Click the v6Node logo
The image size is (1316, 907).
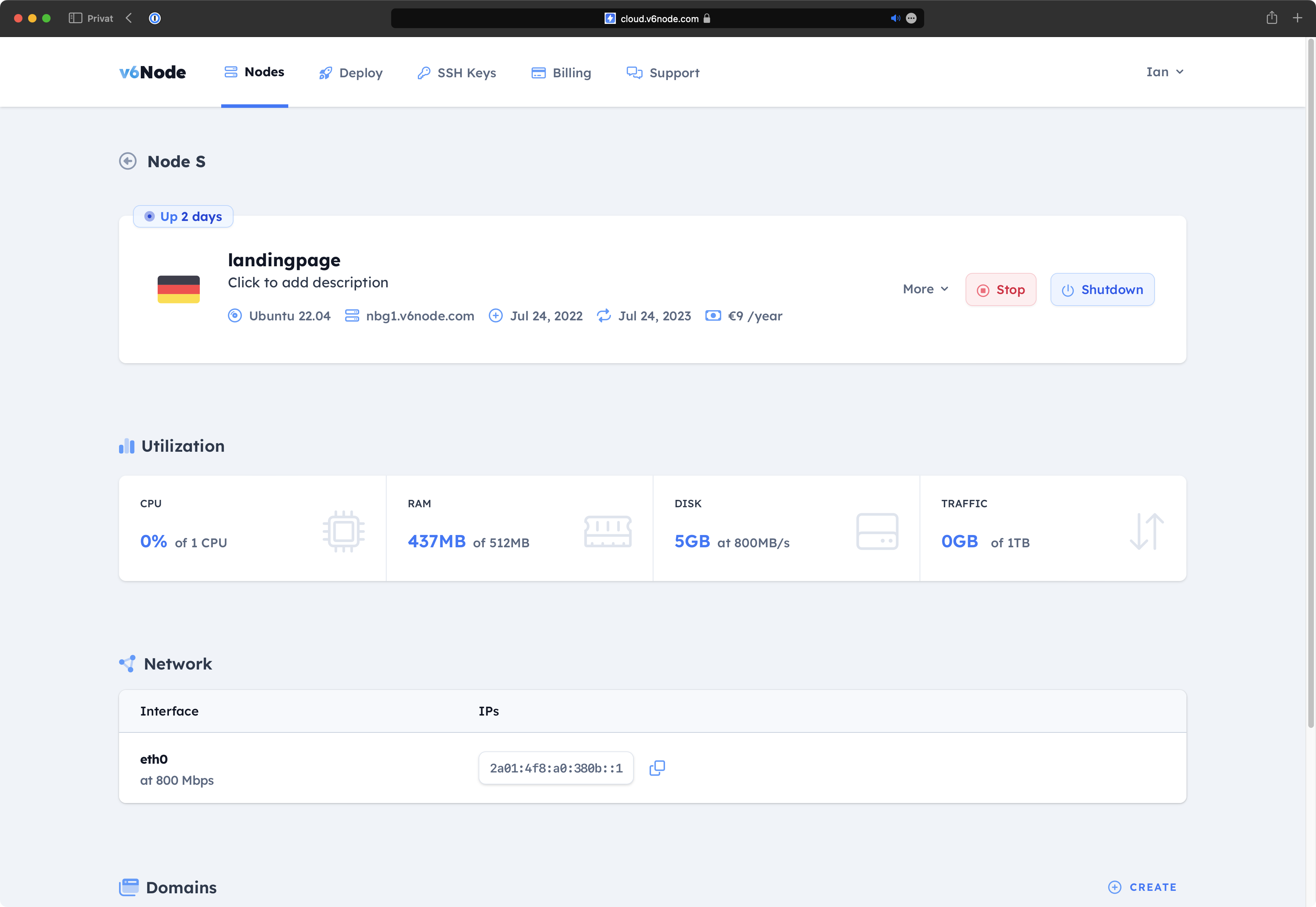coord(152,72)
